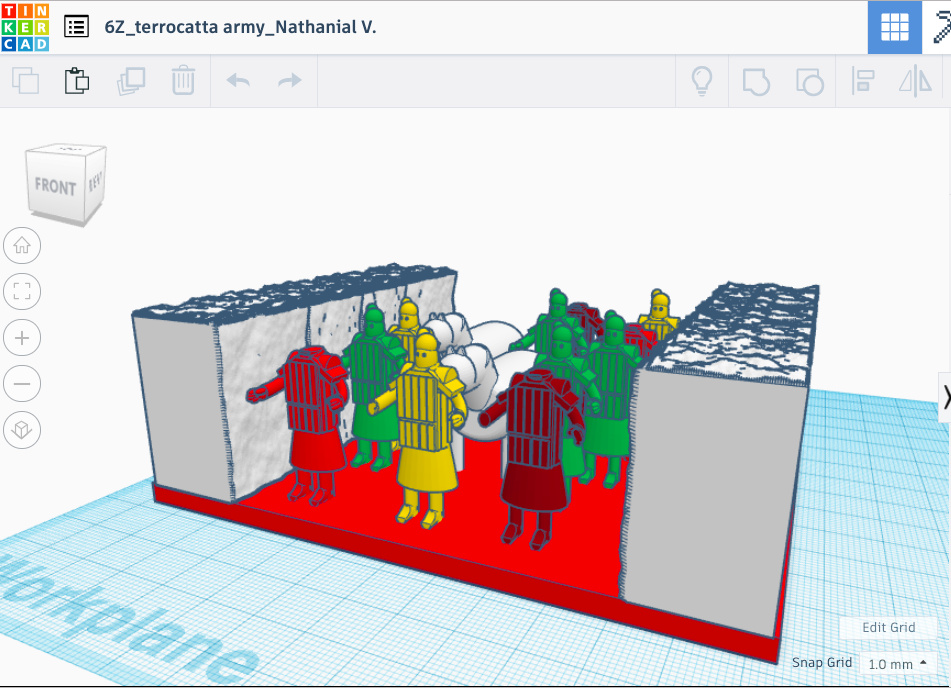Redo the last undone action

290,81
